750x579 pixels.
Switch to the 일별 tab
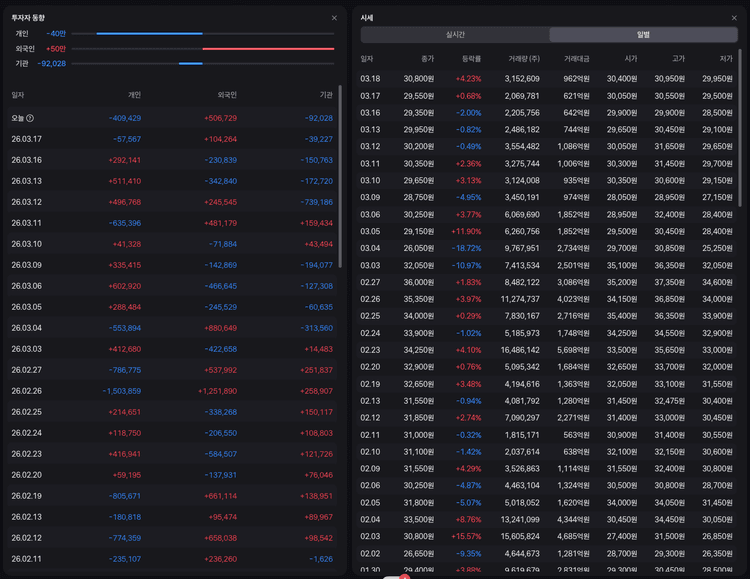click(x=643, y=34)
